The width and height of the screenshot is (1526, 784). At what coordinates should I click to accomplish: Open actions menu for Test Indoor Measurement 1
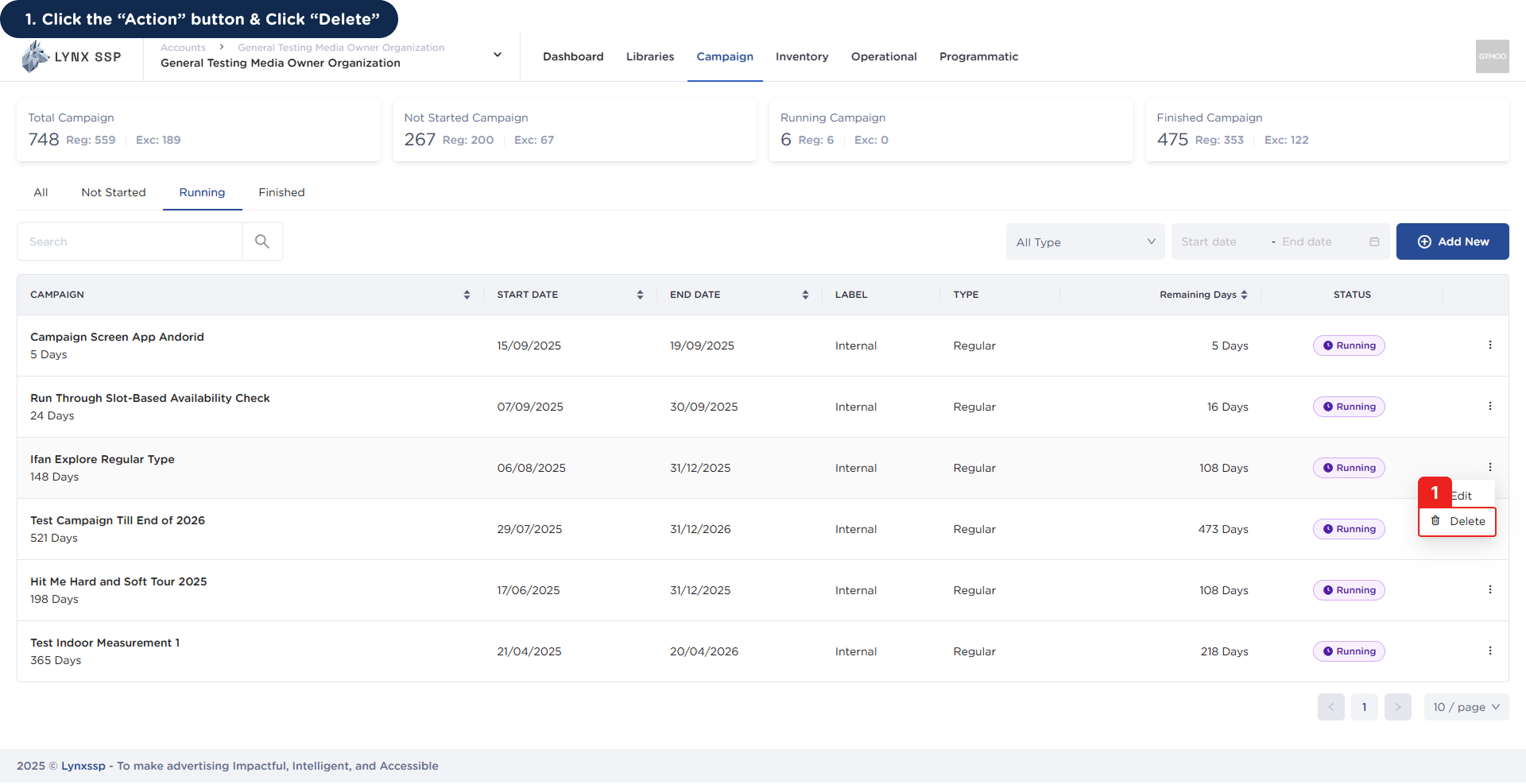tap(1490, 651)
